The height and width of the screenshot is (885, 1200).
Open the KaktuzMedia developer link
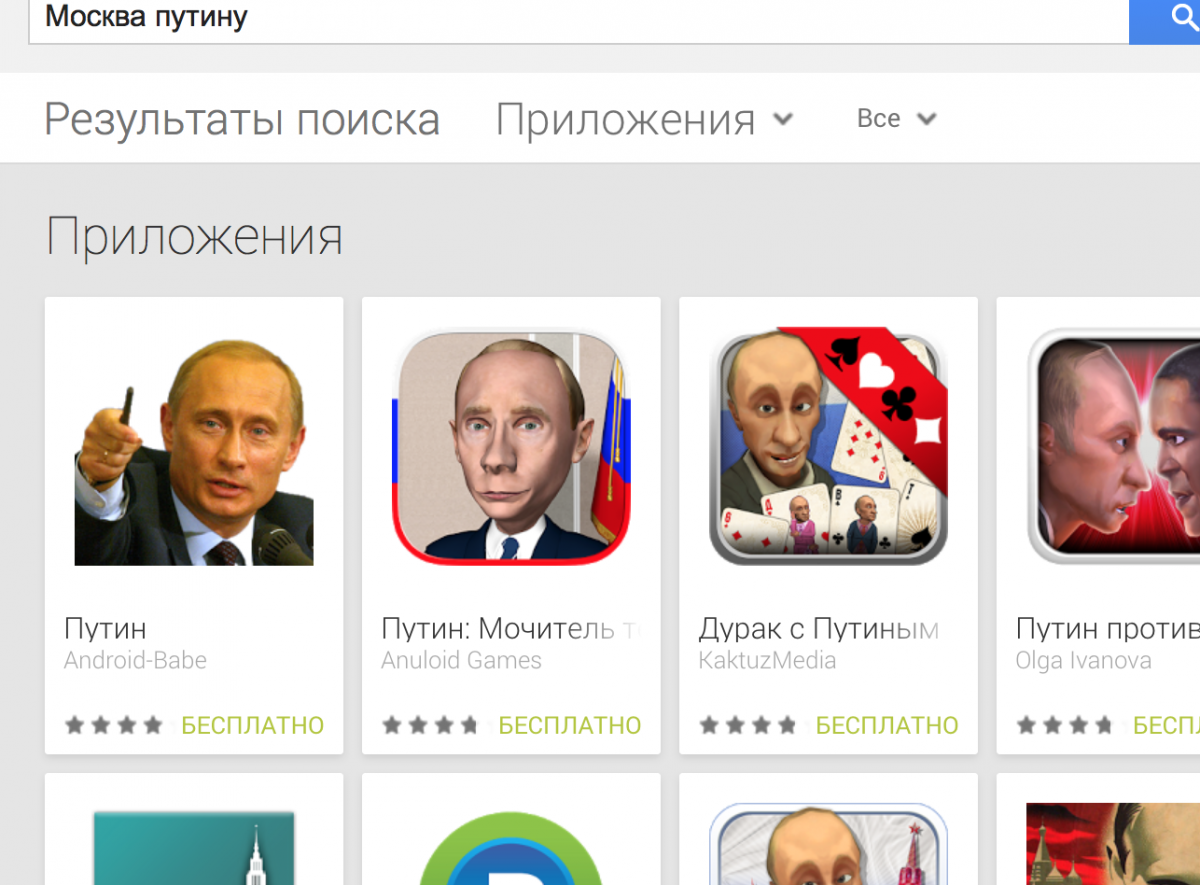pos(767,660)
